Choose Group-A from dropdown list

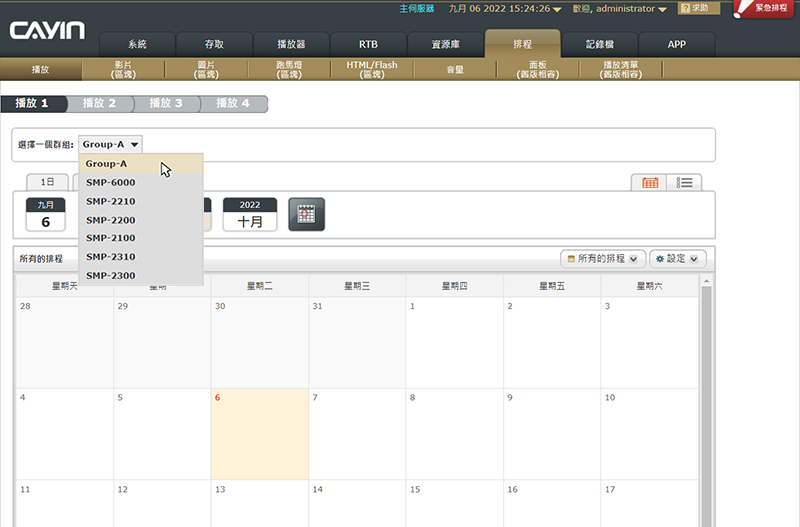click(141, 164)
